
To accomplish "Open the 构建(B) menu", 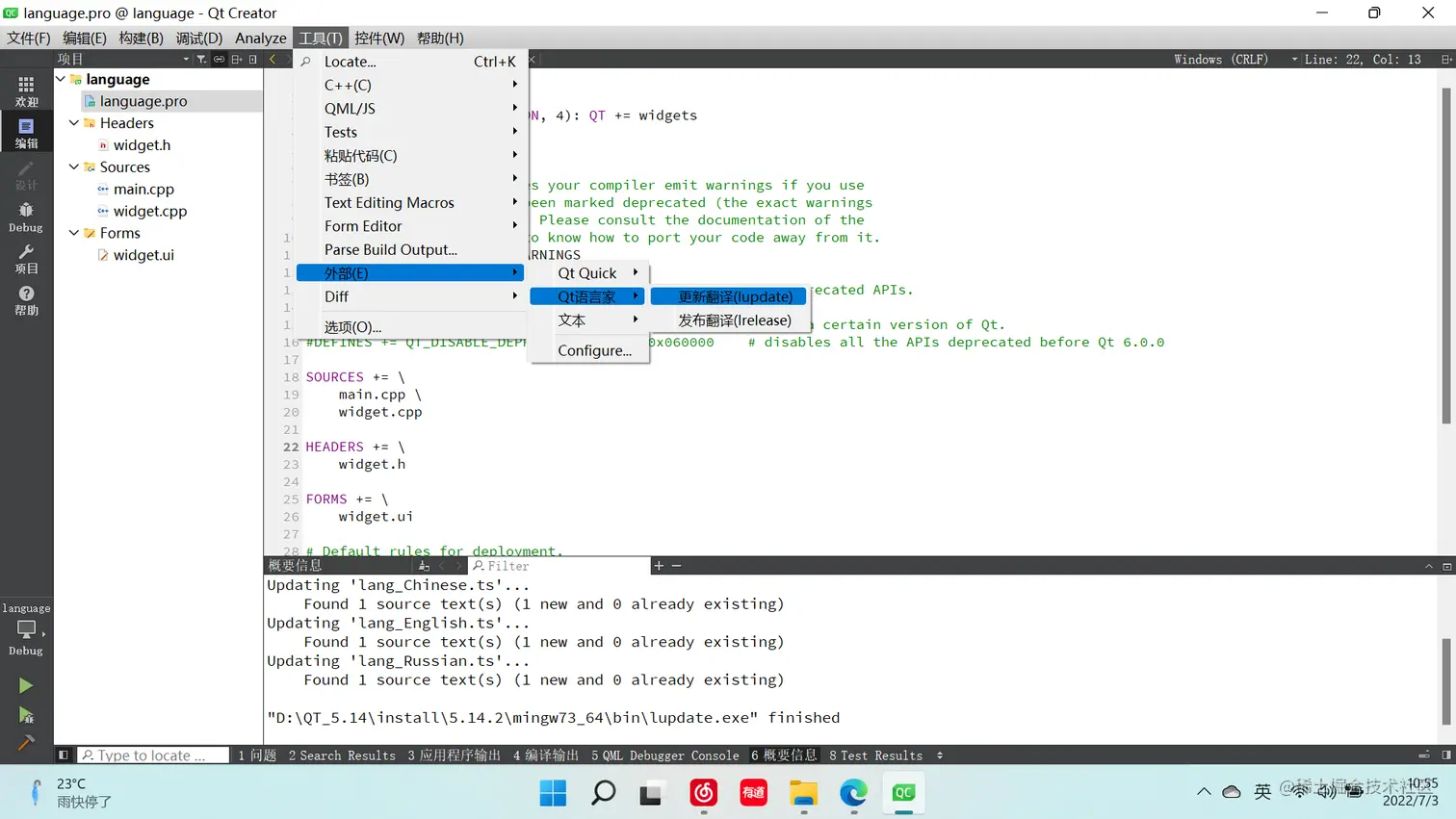I will click(142, 38).
